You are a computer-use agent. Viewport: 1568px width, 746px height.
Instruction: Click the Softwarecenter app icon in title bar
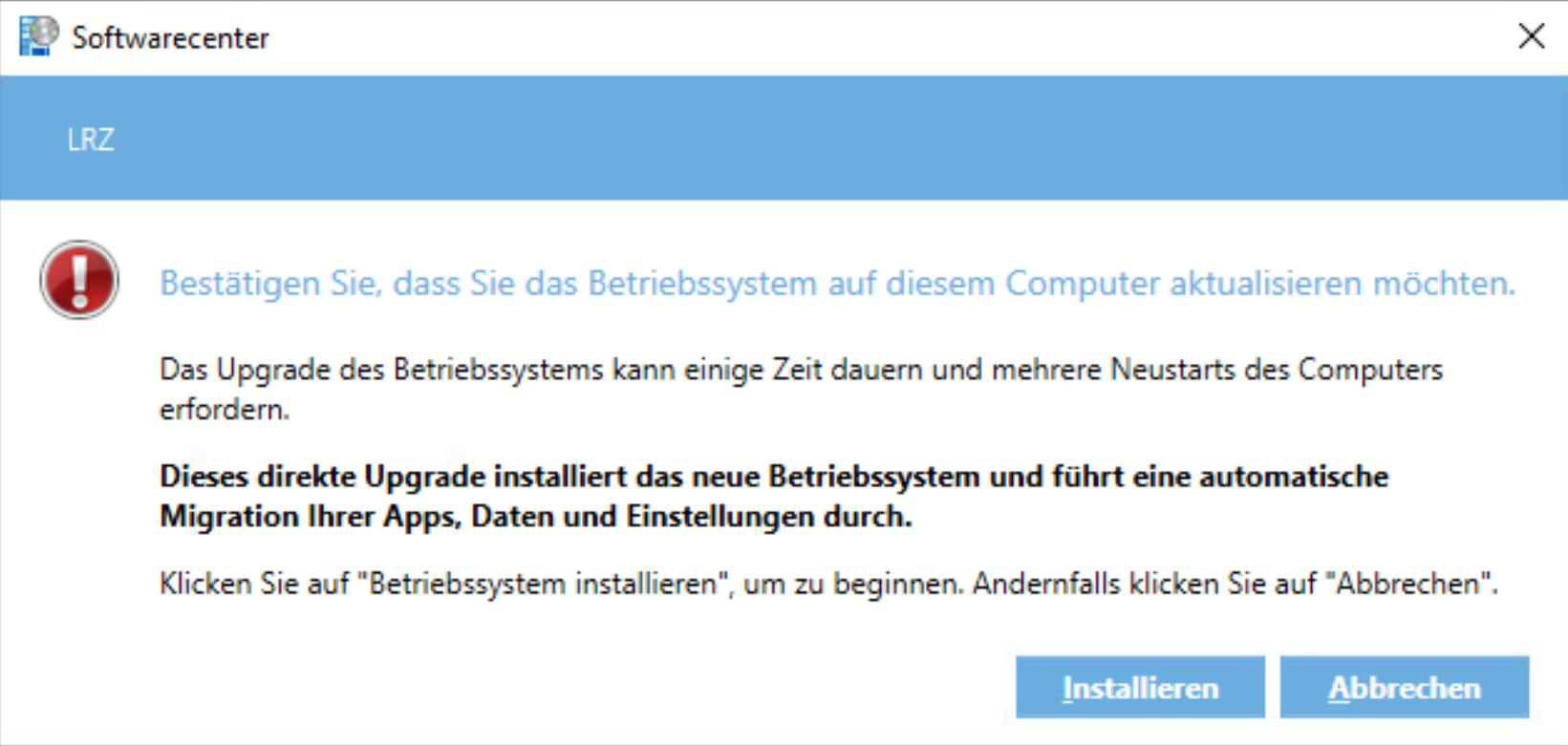pyautogui.click(x=38, y=36)
